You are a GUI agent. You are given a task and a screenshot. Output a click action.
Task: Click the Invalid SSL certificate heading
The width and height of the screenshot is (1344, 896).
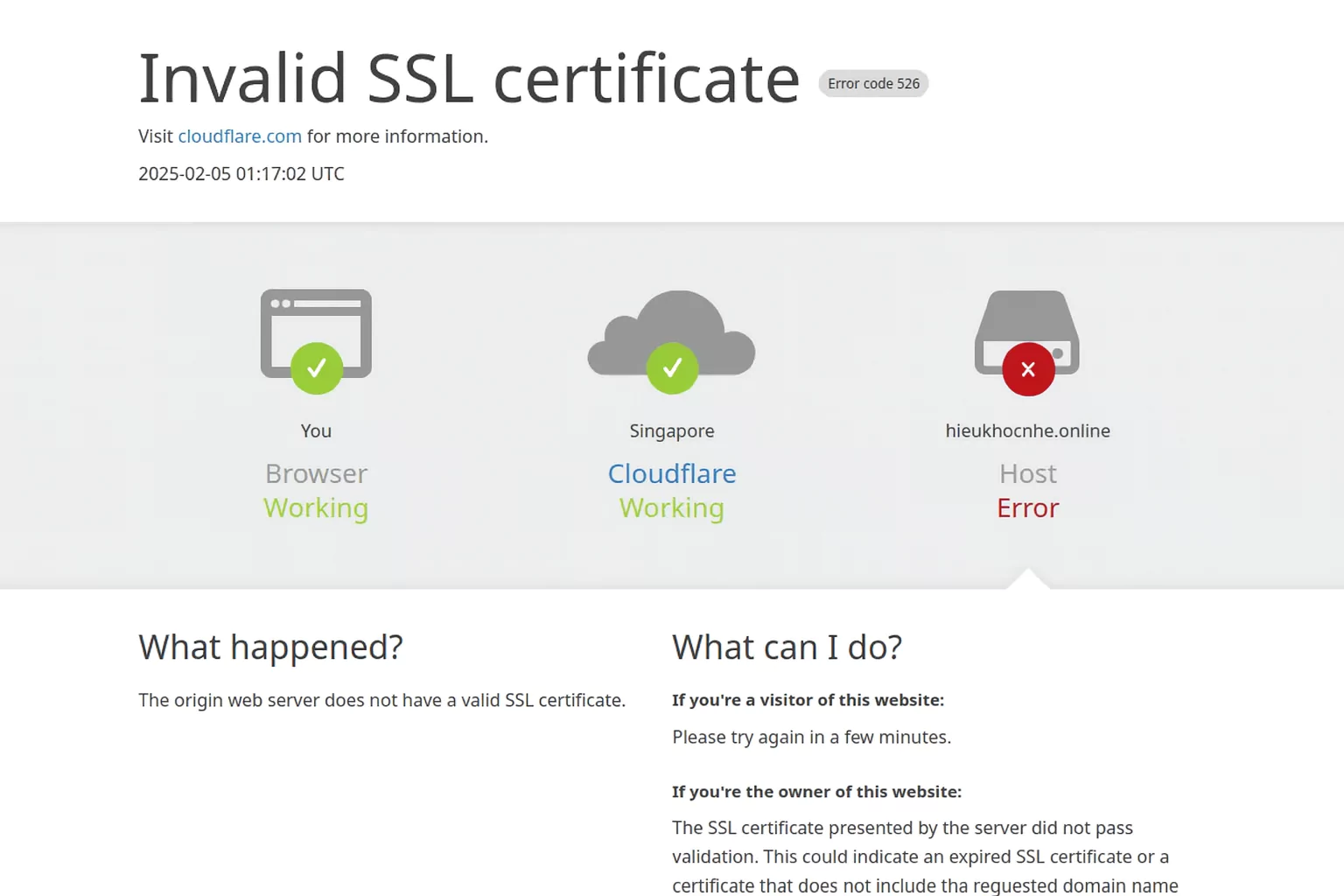pyautogui.click(x=469, y=79)
